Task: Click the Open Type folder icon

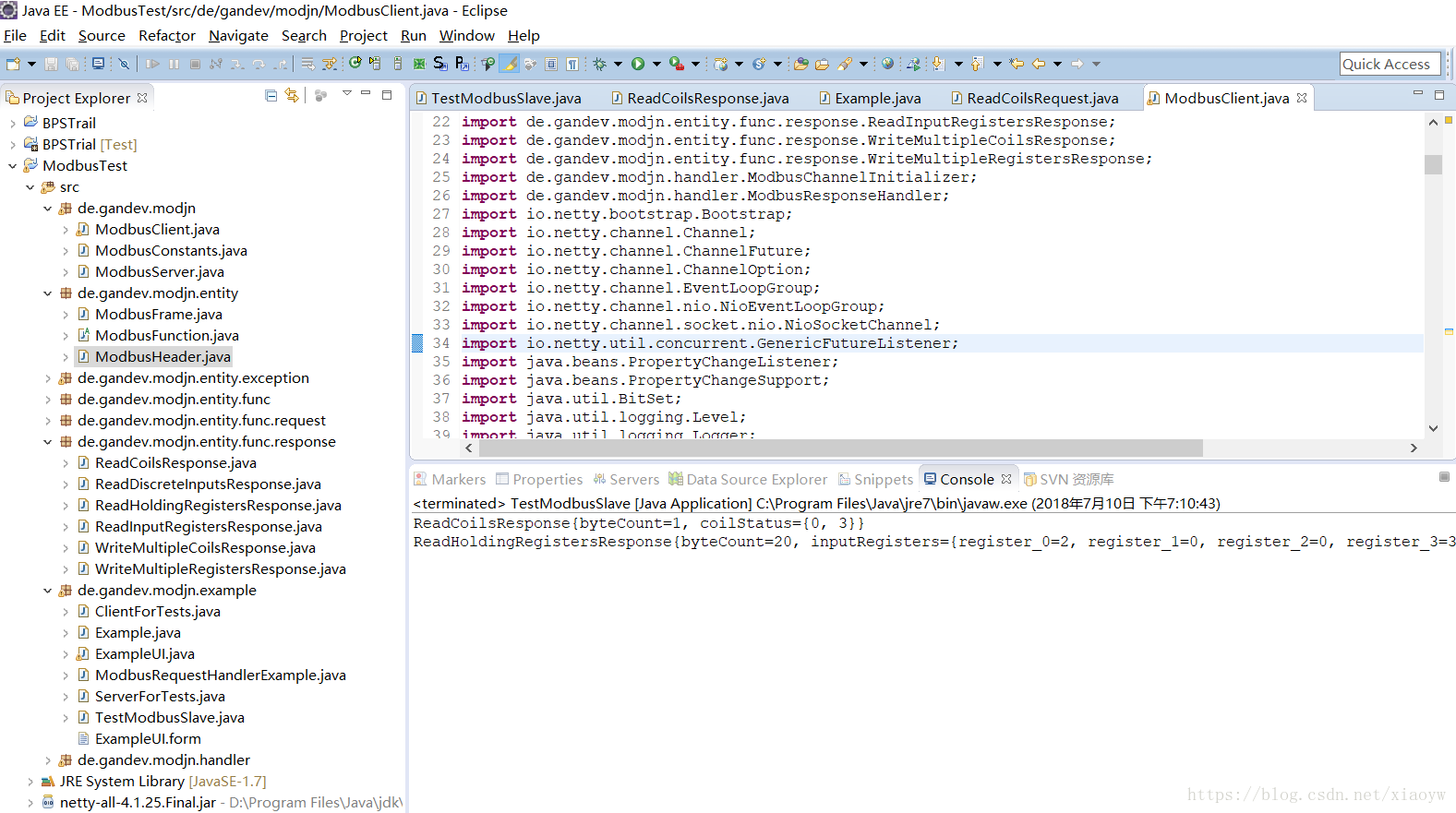Action: click(801, 64)
